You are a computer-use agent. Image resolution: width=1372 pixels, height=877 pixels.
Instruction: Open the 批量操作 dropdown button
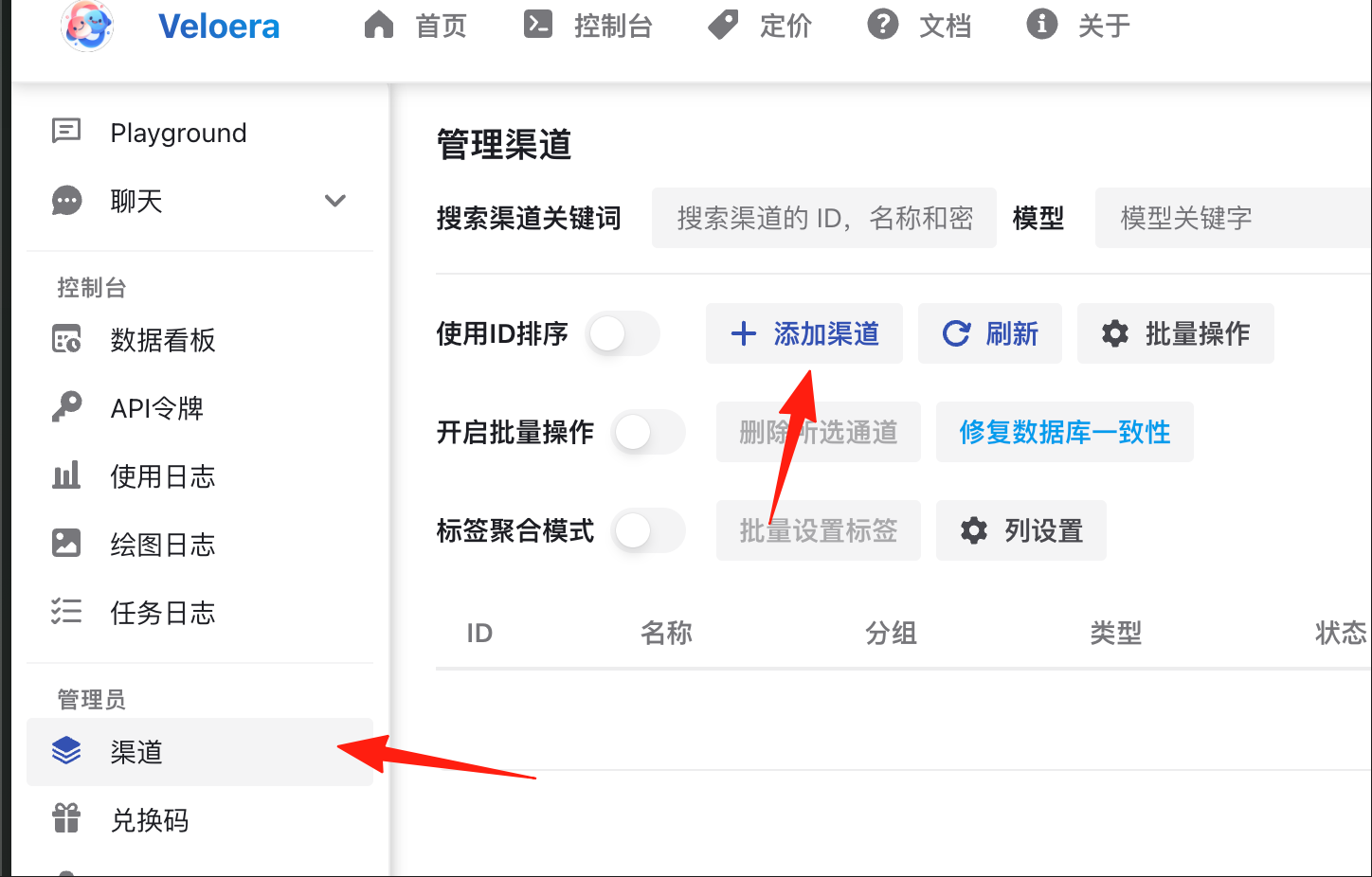1176,333
